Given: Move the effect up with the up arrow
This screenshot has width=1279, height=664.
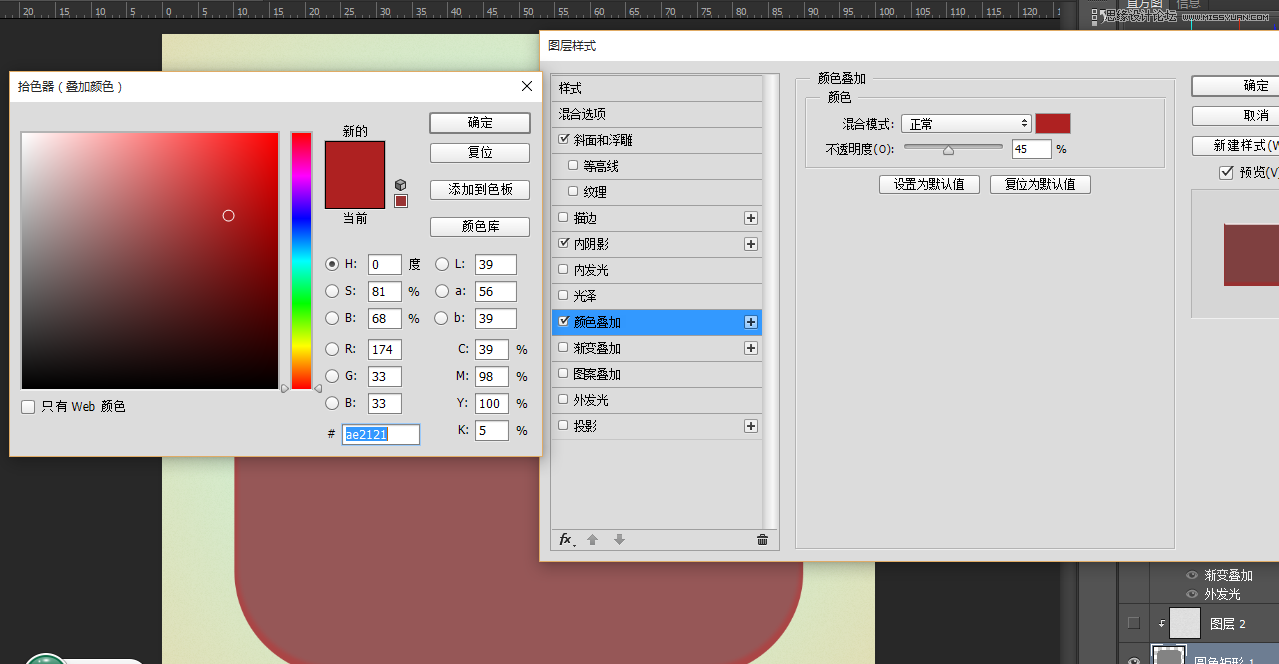Looking at the screenshot, I should pos(592,540).
